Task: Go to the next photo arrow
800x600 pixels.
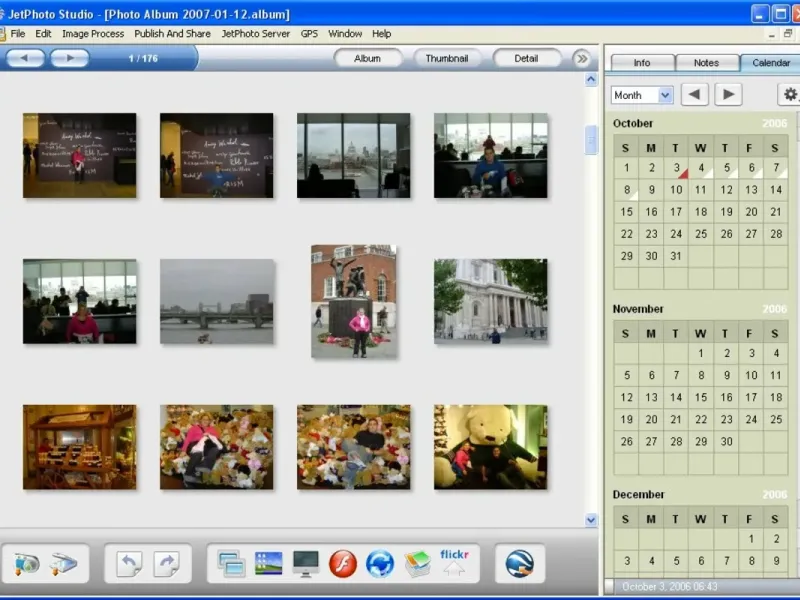Action: tap(70, 59)
